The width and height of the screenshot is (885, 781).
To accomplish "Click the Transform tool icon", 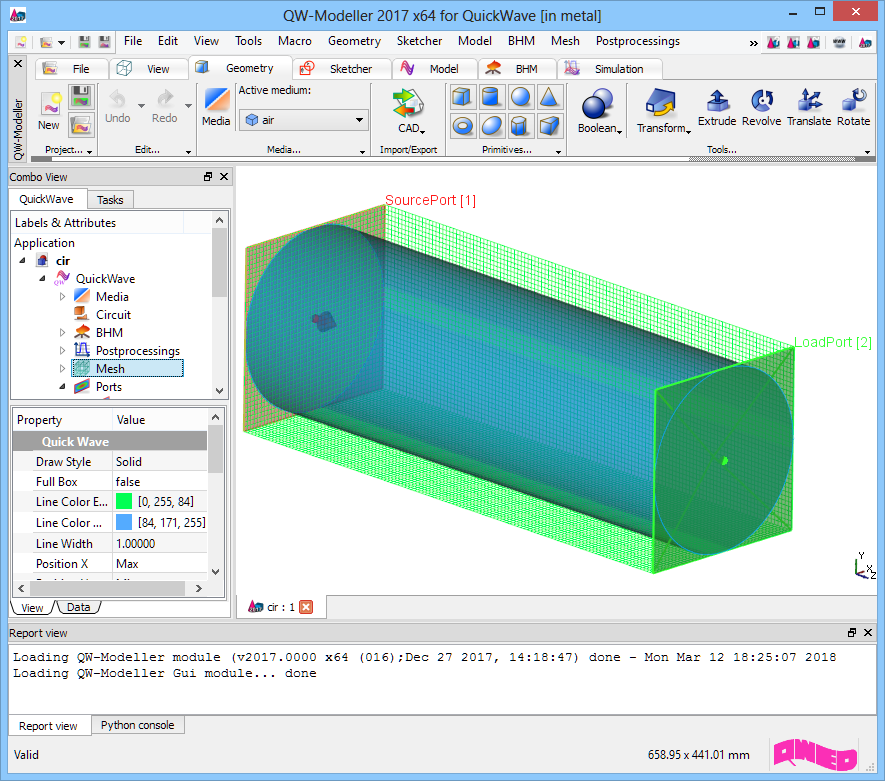I will tap(662, 111).
